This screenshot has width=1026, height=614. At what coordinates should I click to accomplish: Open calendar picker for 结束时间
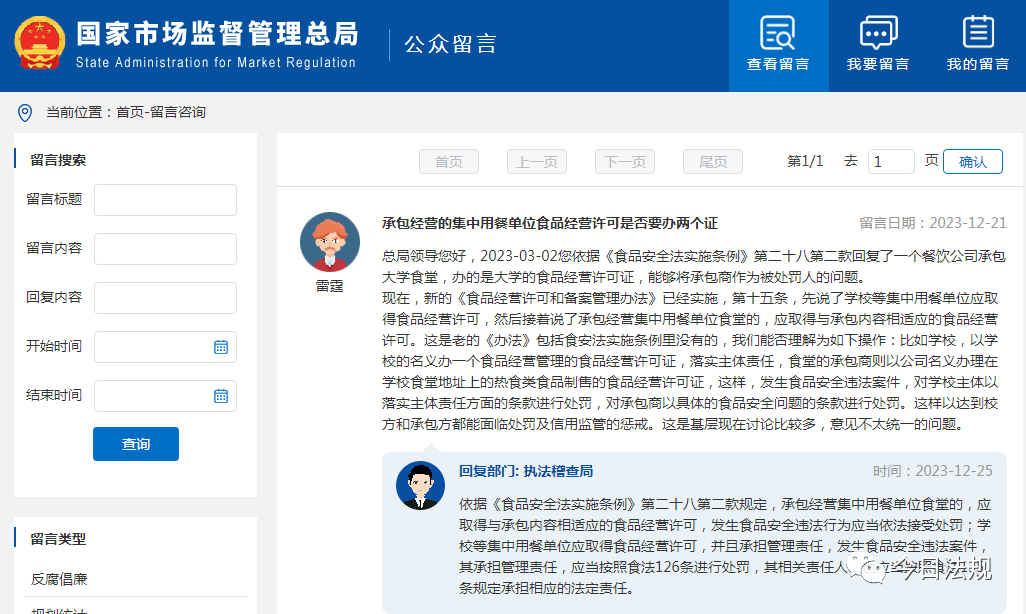[x=221, y=396]
